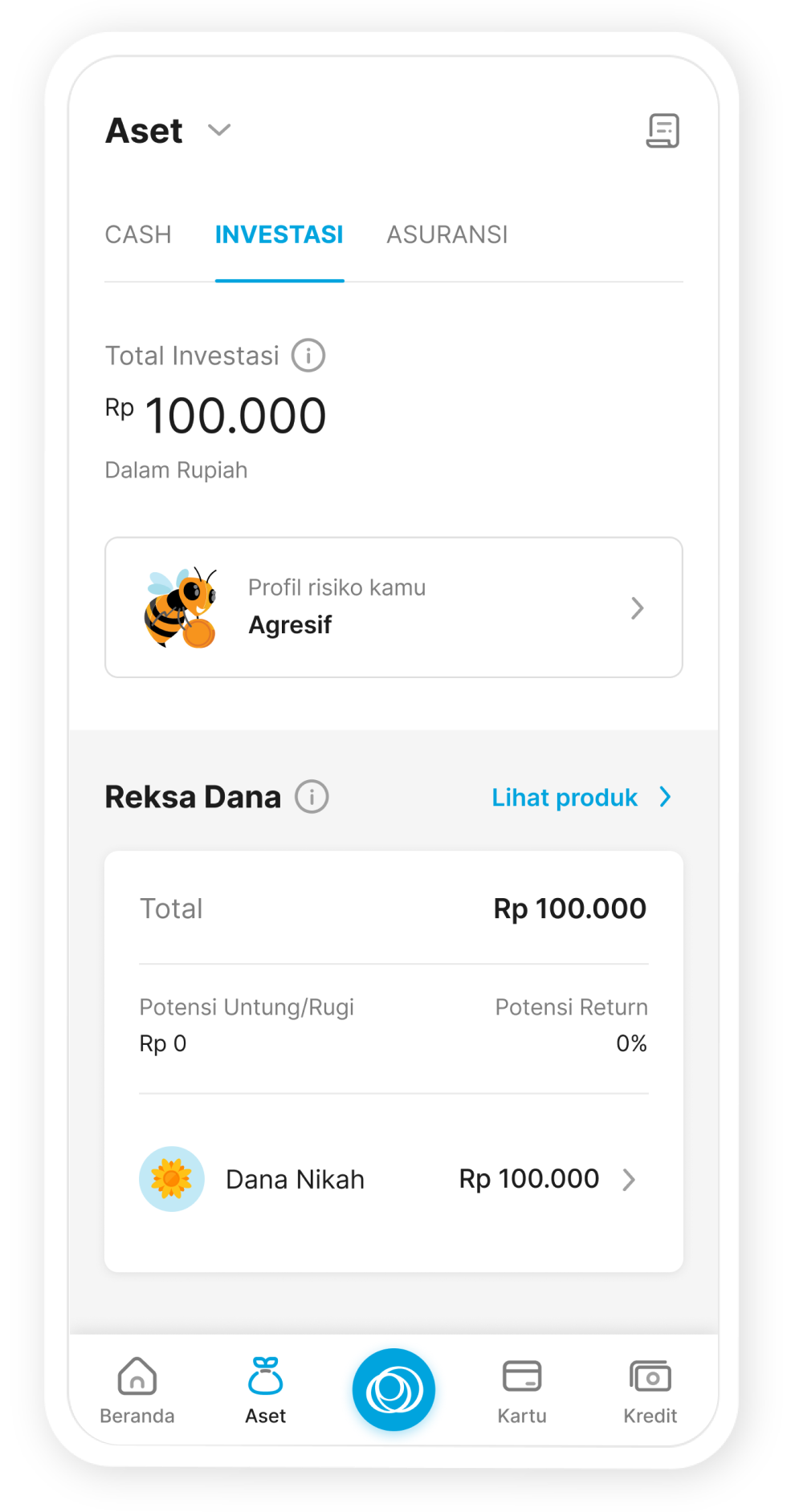Select the Aset money bag icon
The height and width of the screenshot is (1512, 795).
pyautogui.click(x=265, y=1376)
